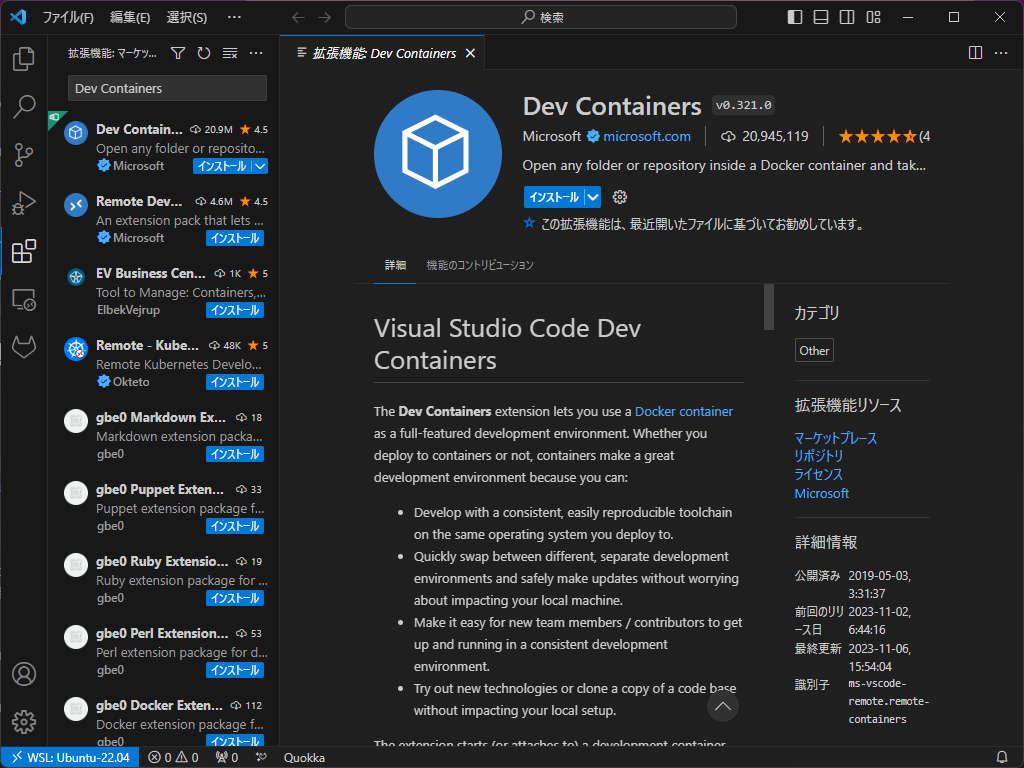
Task: Click the WSL: Ubuntu-22.04 remote indicator
Action: 70,758
